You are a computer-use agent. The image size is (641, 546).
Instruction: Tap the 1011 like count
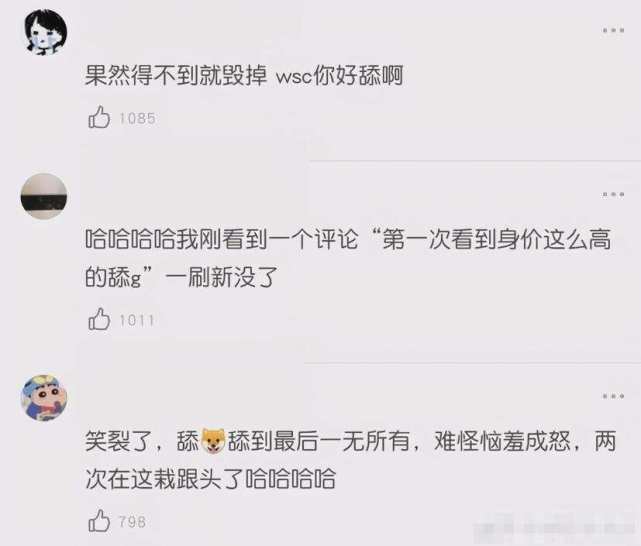pos(137,320)
